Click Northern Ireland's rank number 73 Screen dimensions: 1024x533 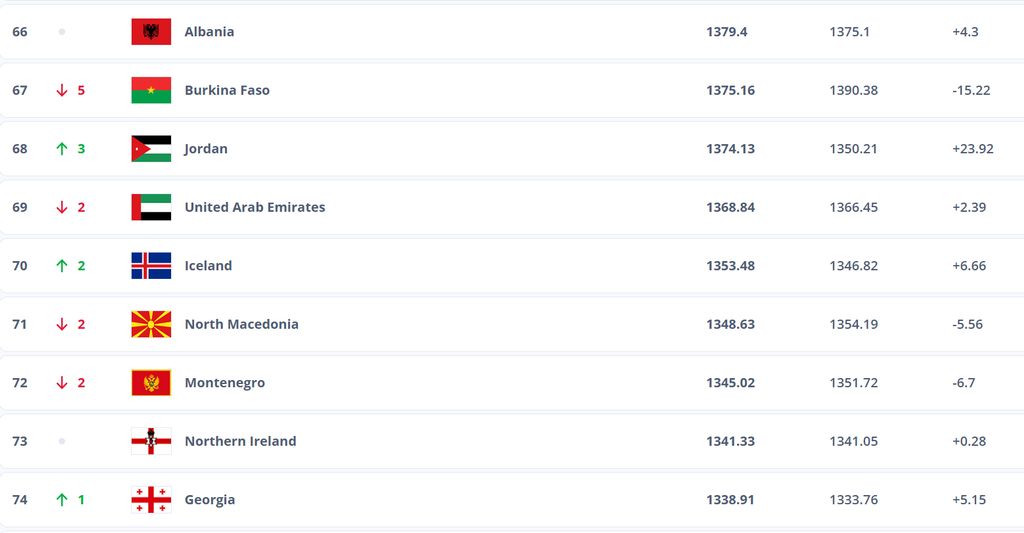coord(20,441)
